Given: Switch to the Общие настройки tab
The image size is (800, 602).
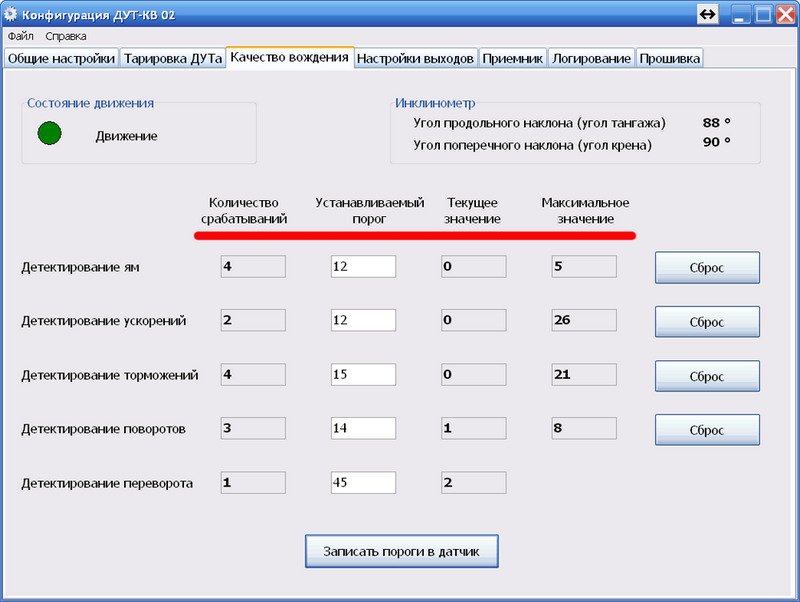Looking at the screenshot, I should click(61, 58).
